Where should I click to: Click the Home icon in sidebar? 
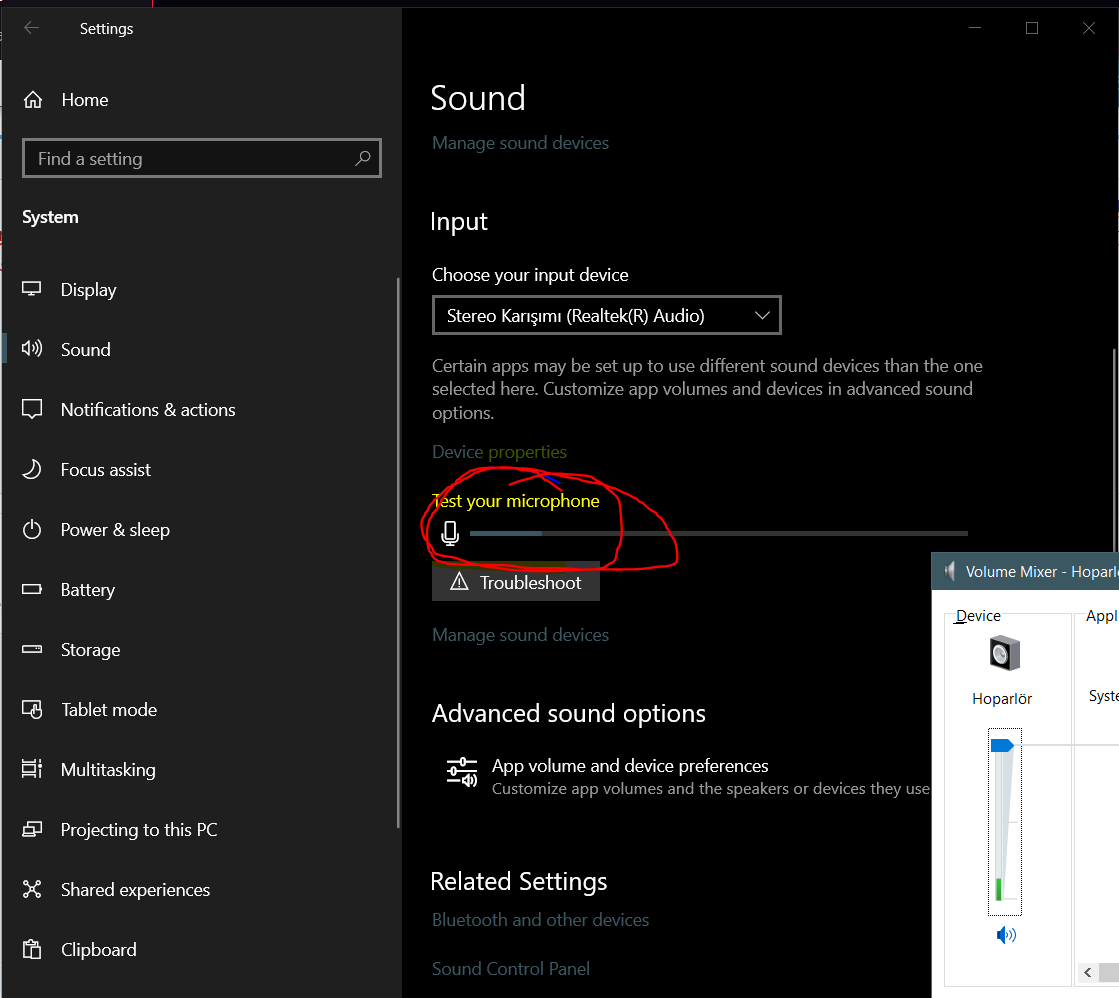pyautogui.click(x=33, y=100)
